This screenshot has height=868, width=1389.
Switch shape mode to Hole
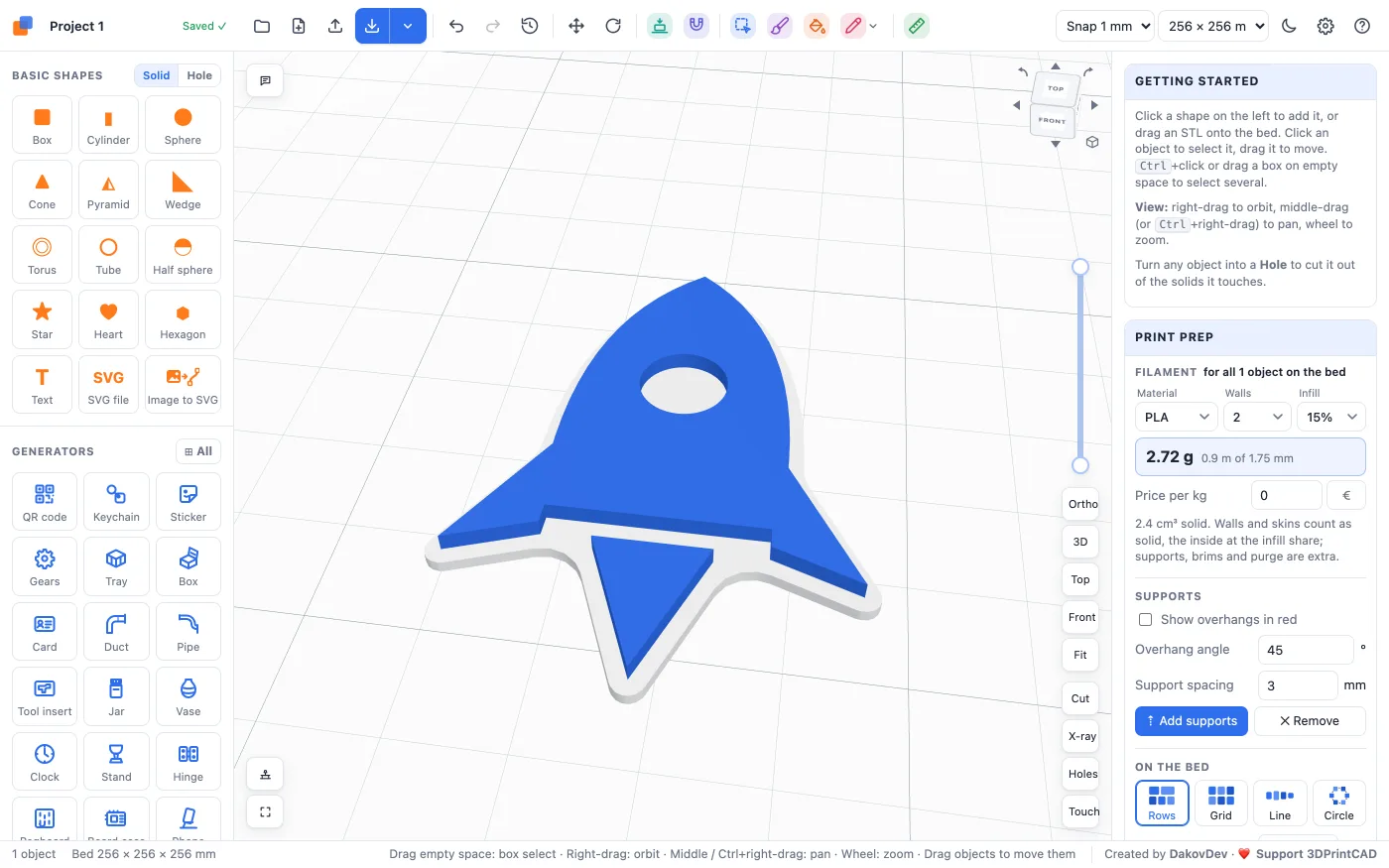(x=199, y=75)
